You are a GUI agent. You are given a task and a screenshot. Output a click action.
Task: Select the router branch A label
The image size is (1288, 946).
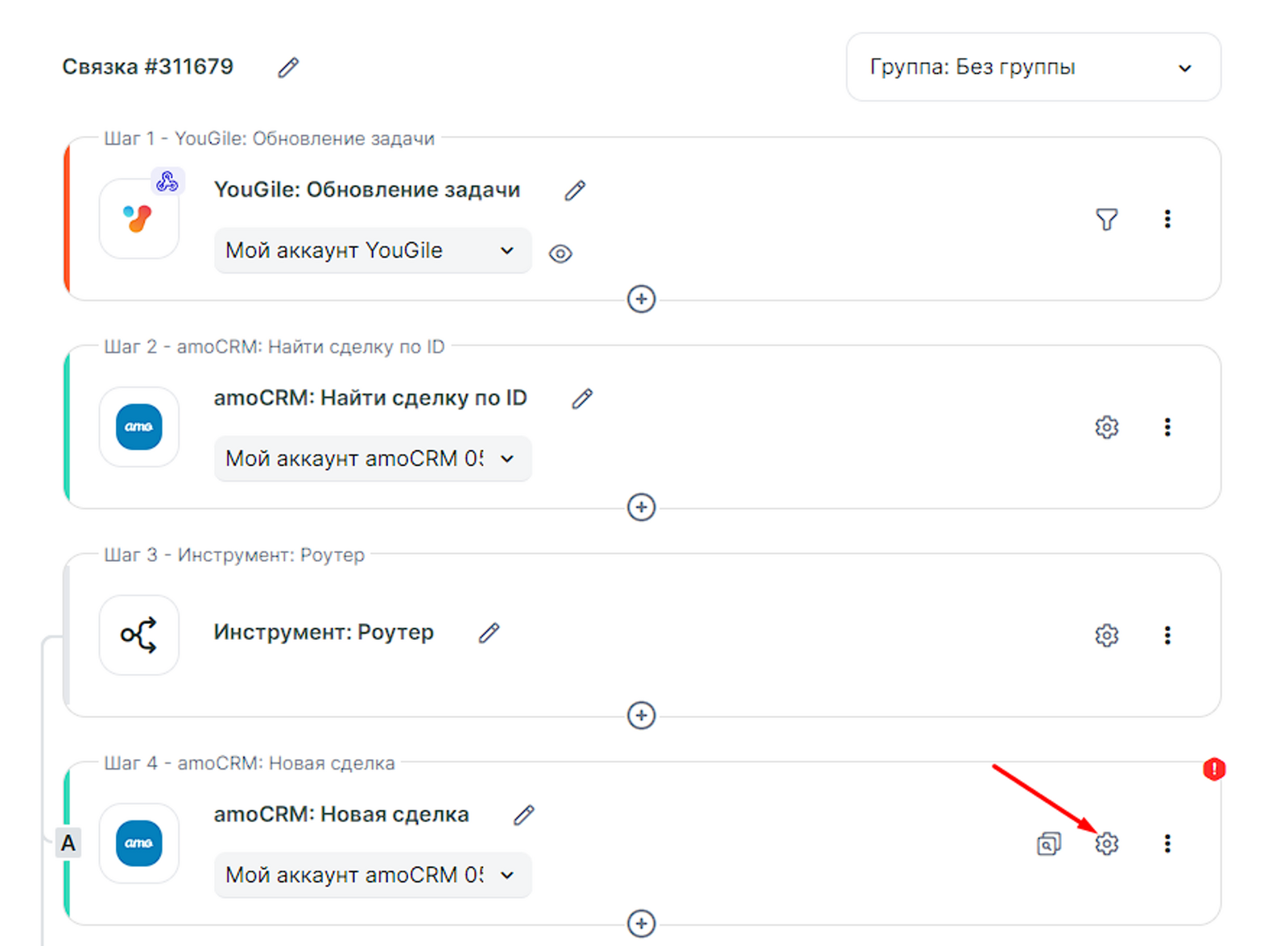pyautogui.click(x=68, y=843)
